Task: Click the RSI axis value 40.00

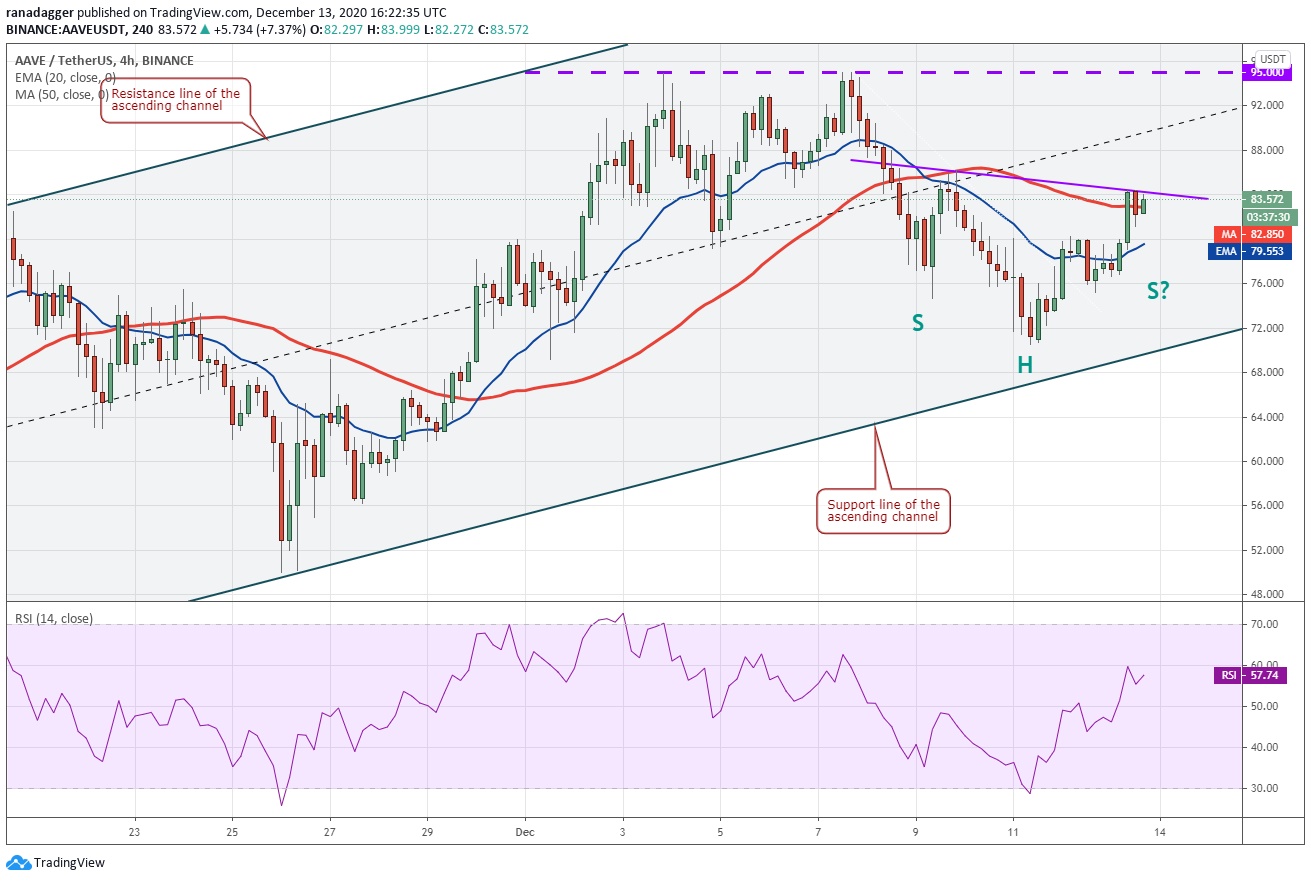Action: [x=1265, y=747]
